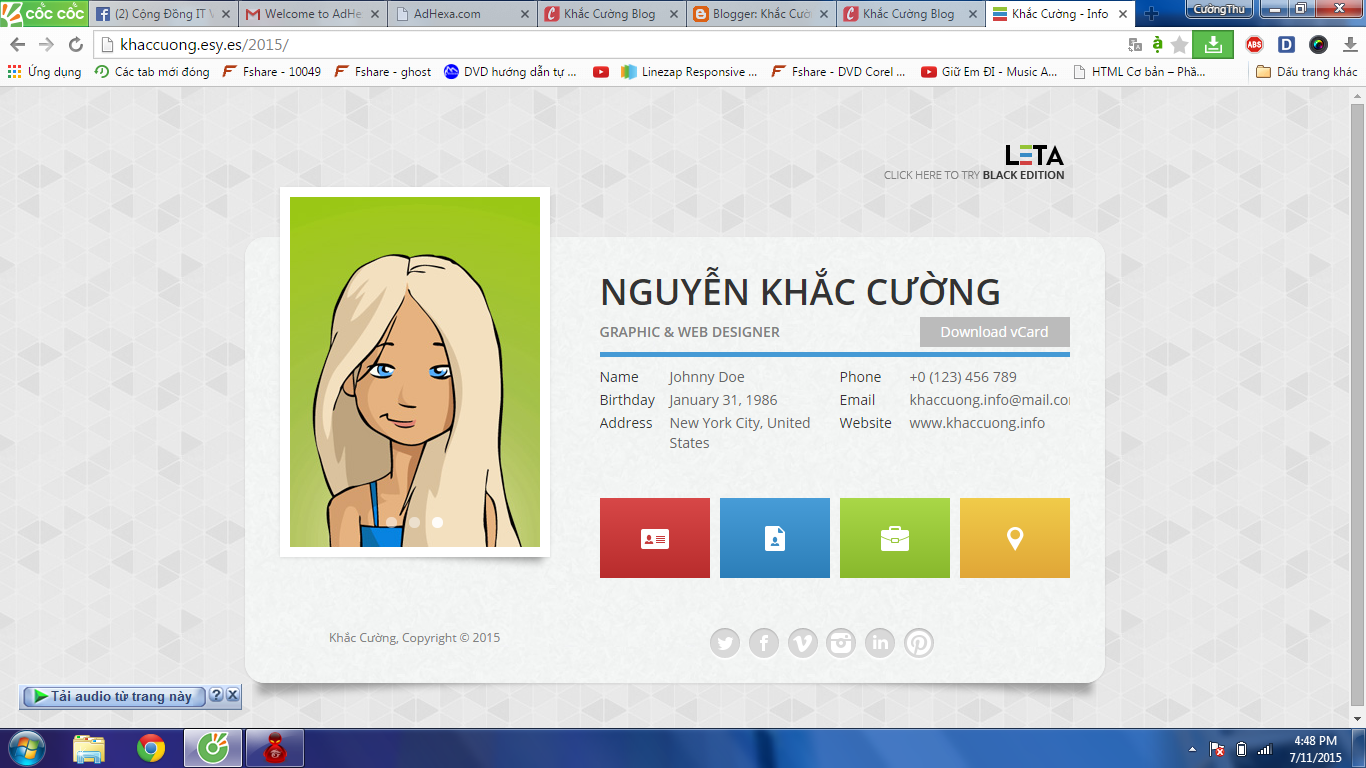This screenshot has width=1366, height=768.
Task: Click the yellow location pin icon
Action: click(1014, 538)
